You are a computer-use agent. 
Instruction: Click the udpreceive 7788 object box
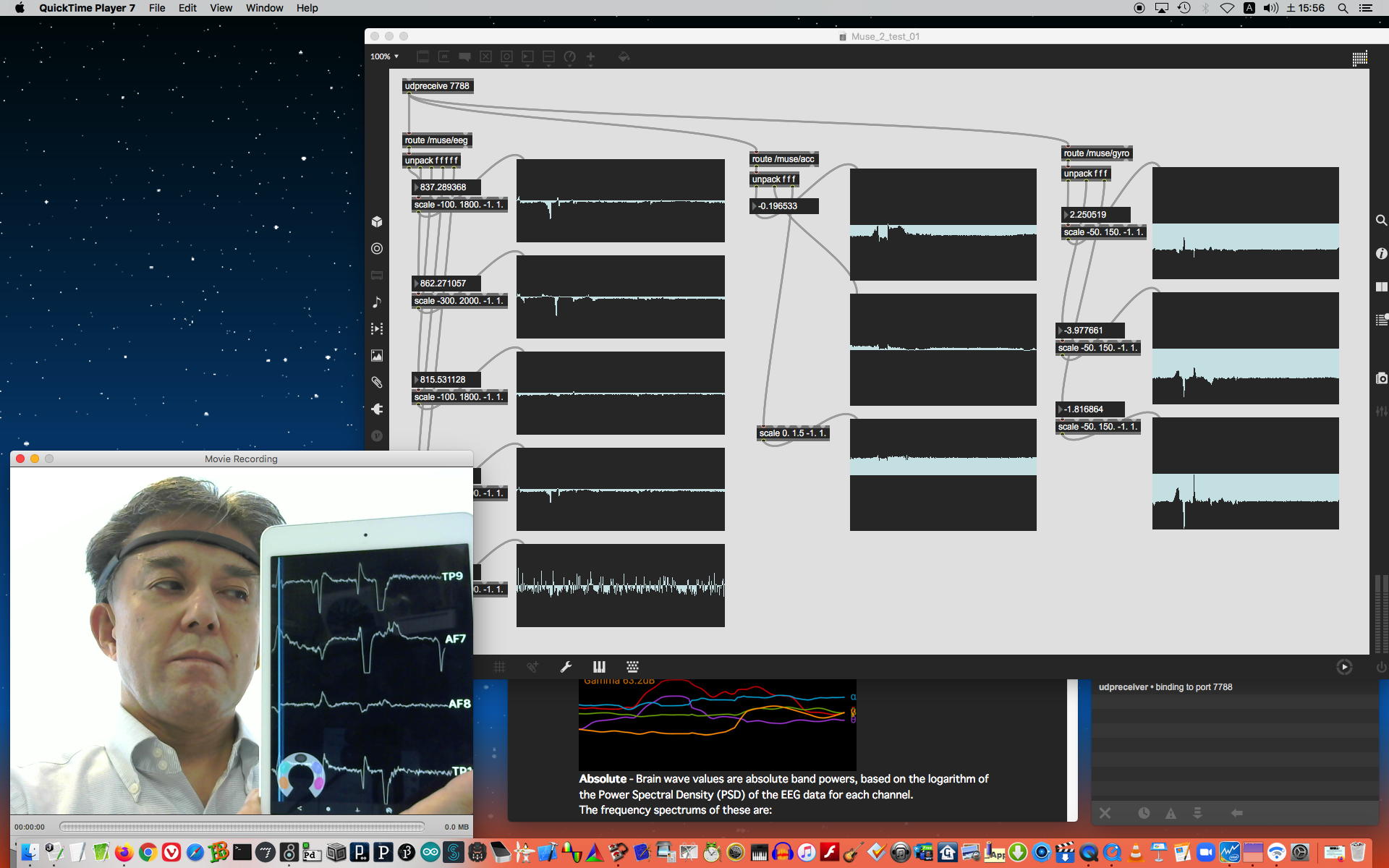pyautogui.click(x=437, y=86)
